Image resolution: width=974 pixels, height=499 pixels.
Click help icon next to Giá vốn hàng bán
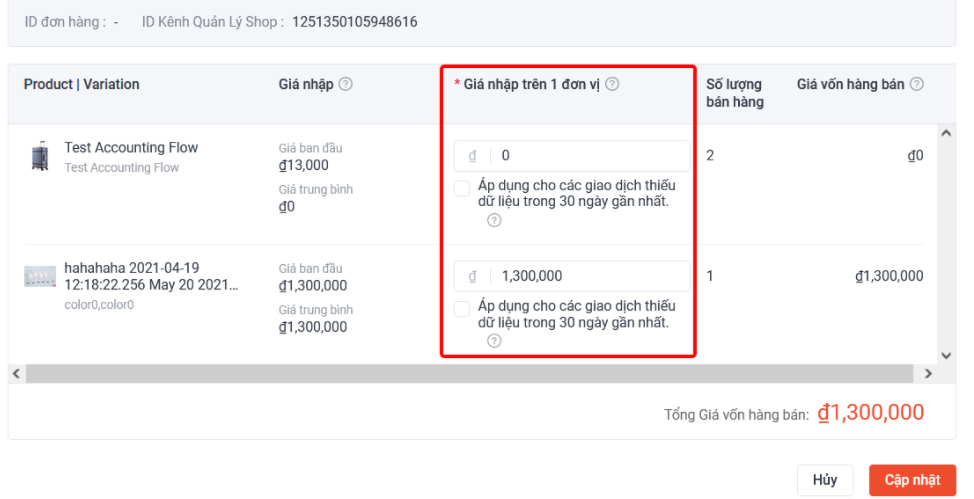(x=916, y=85)
